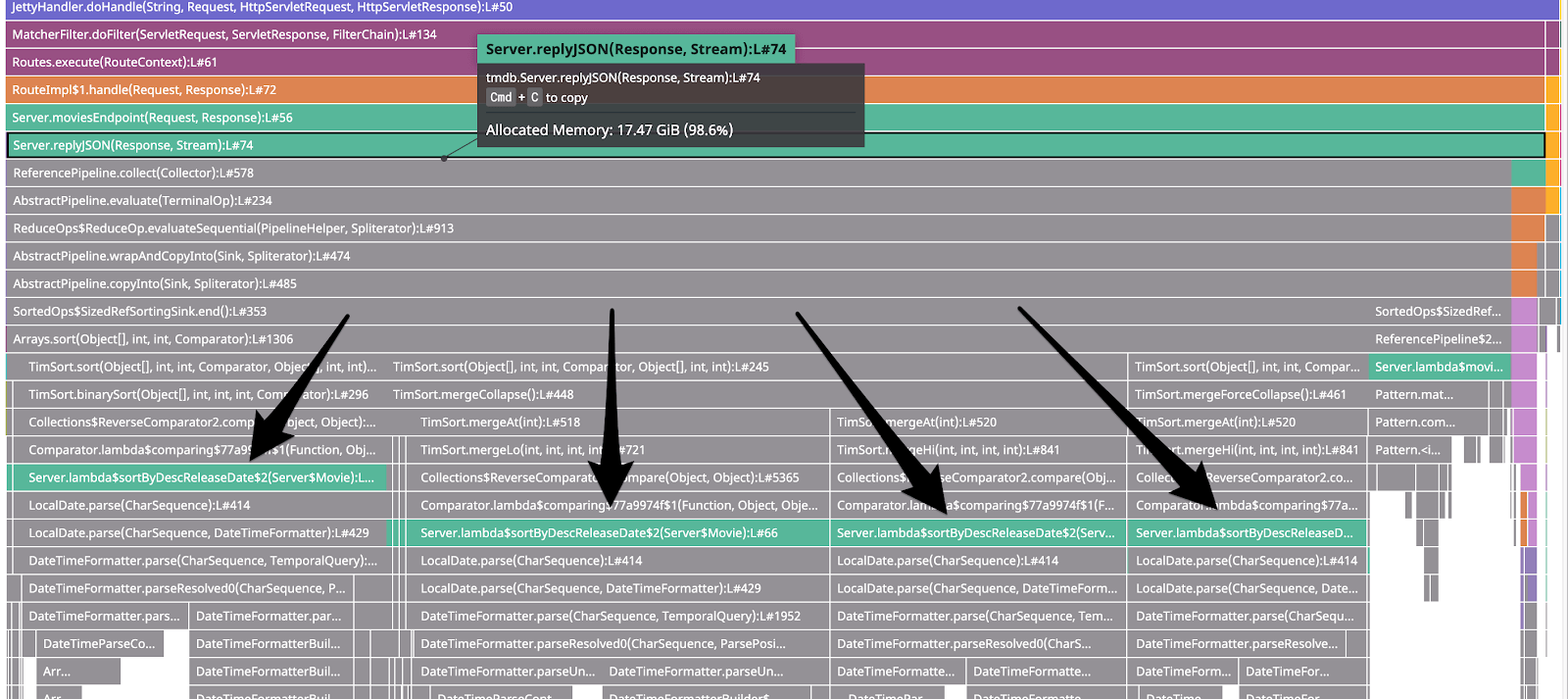Select DateTimeFormatter.parseResolved0(CharSequence, P... frame
Viewport: 1568px width, 699px height.
[x=188, y=588]
